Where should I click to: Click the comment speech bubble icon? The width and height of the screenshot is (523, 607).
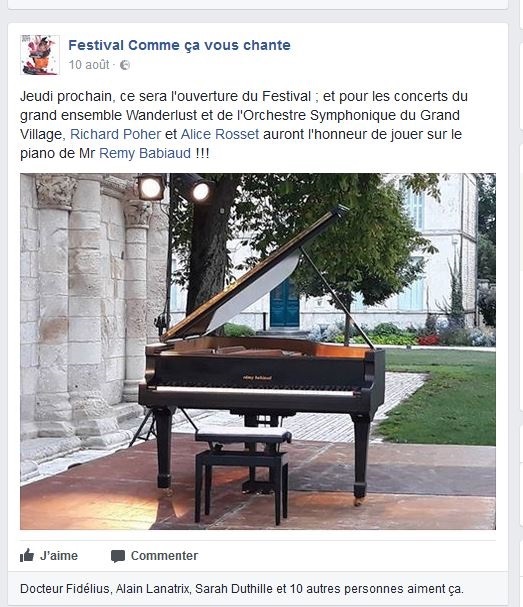point(118,556)
